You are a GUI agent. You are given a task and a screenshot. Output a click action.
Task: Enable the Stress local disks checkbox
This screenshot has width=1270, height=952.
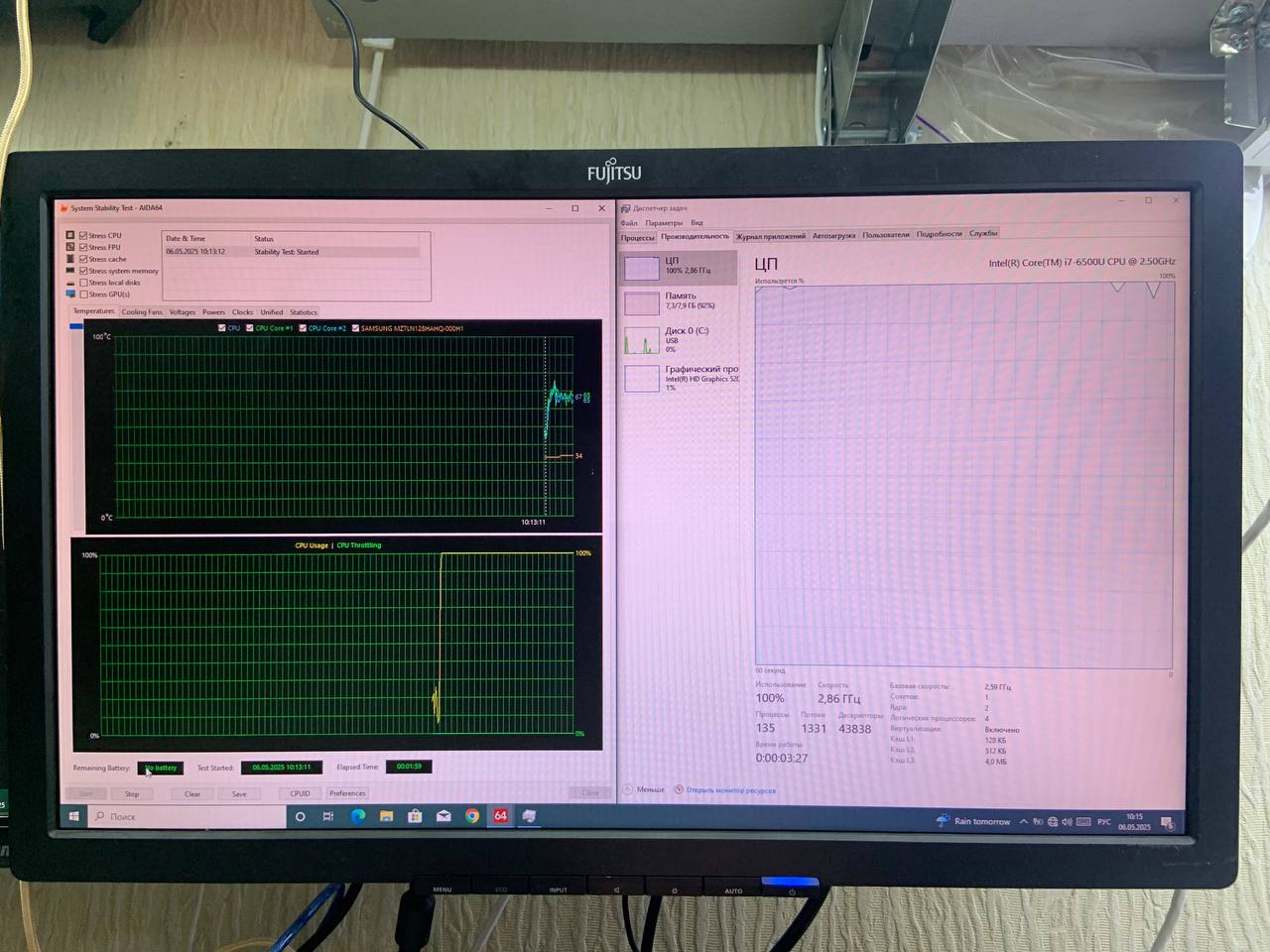(83, 283)
